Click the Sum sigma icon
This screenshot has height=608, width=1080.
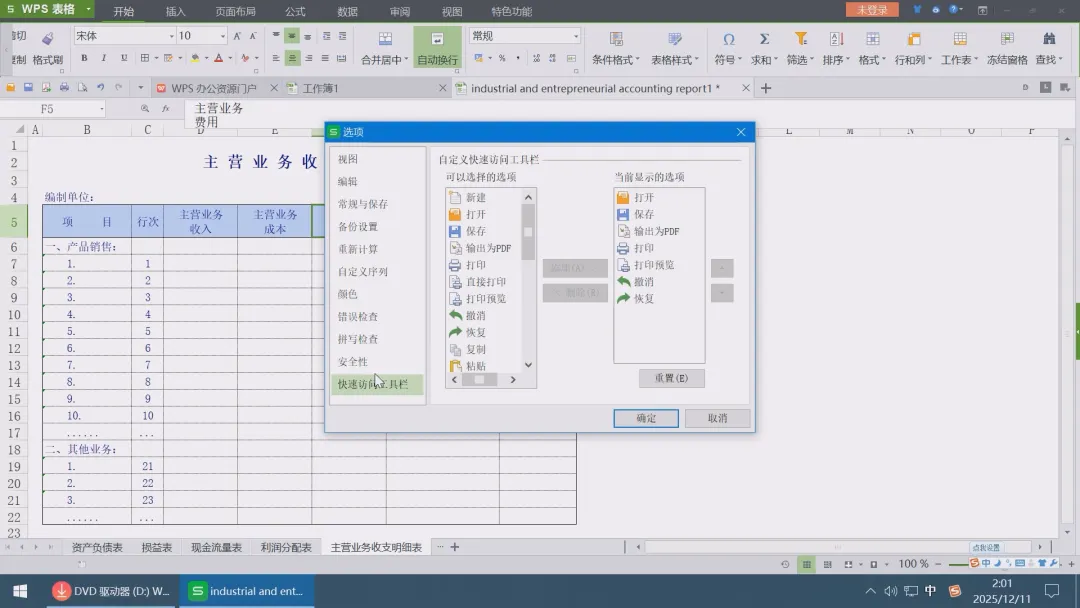764,39
